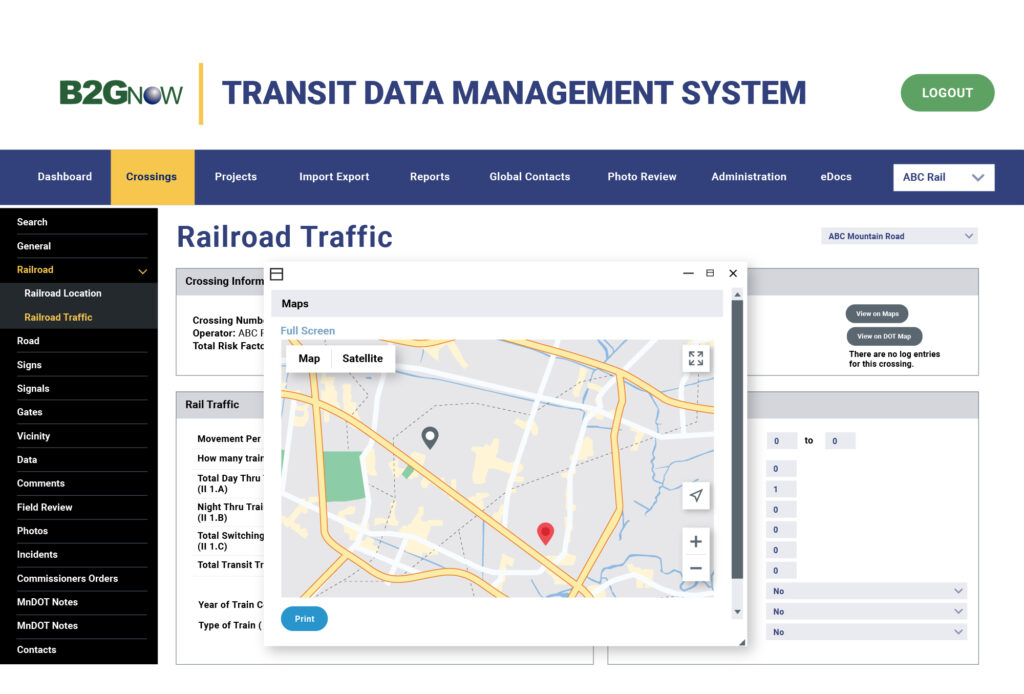Click the map pin icon in dialog header
This screenshot has height=694, width=1024.
tap(277, 274)
